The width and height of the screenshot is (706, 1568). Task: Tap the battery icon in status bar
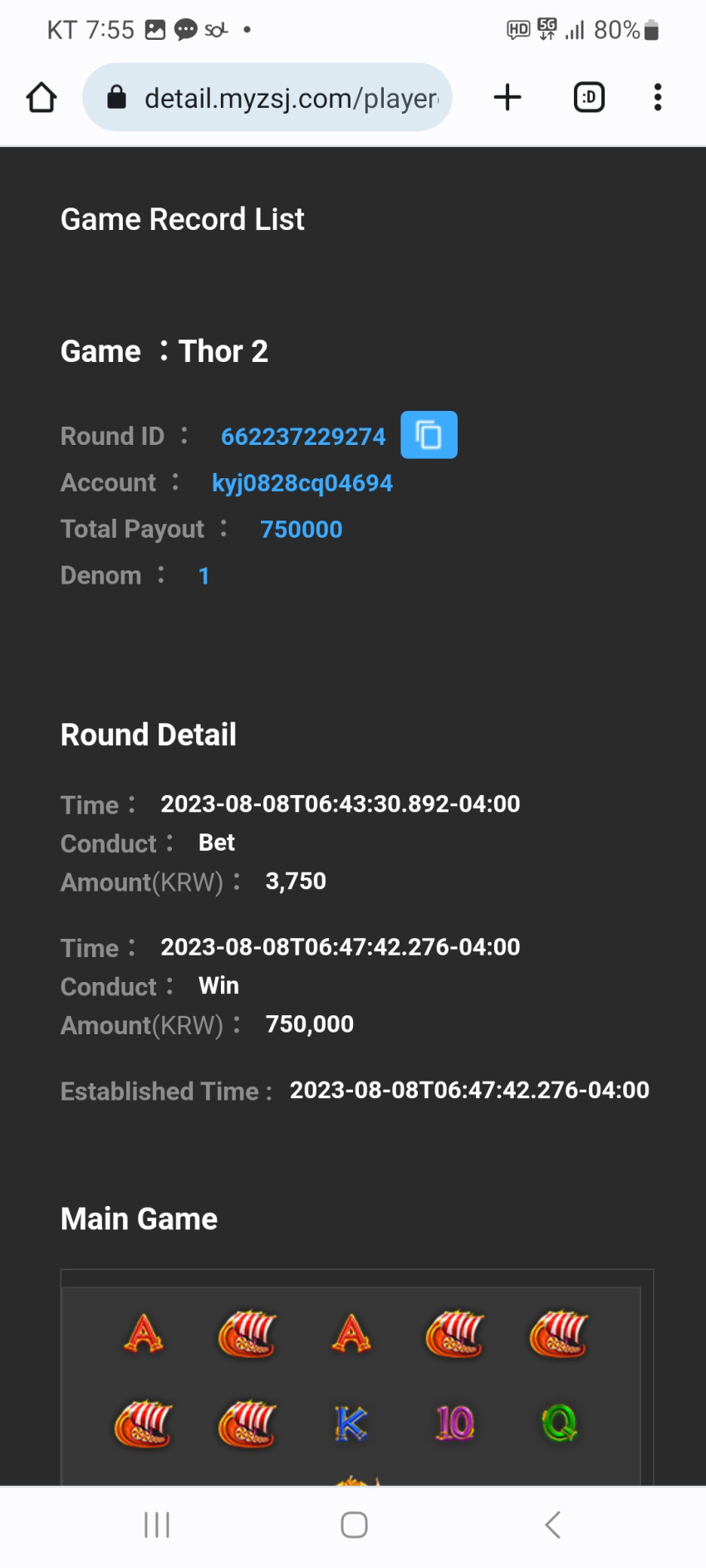(x=652, y=31)
